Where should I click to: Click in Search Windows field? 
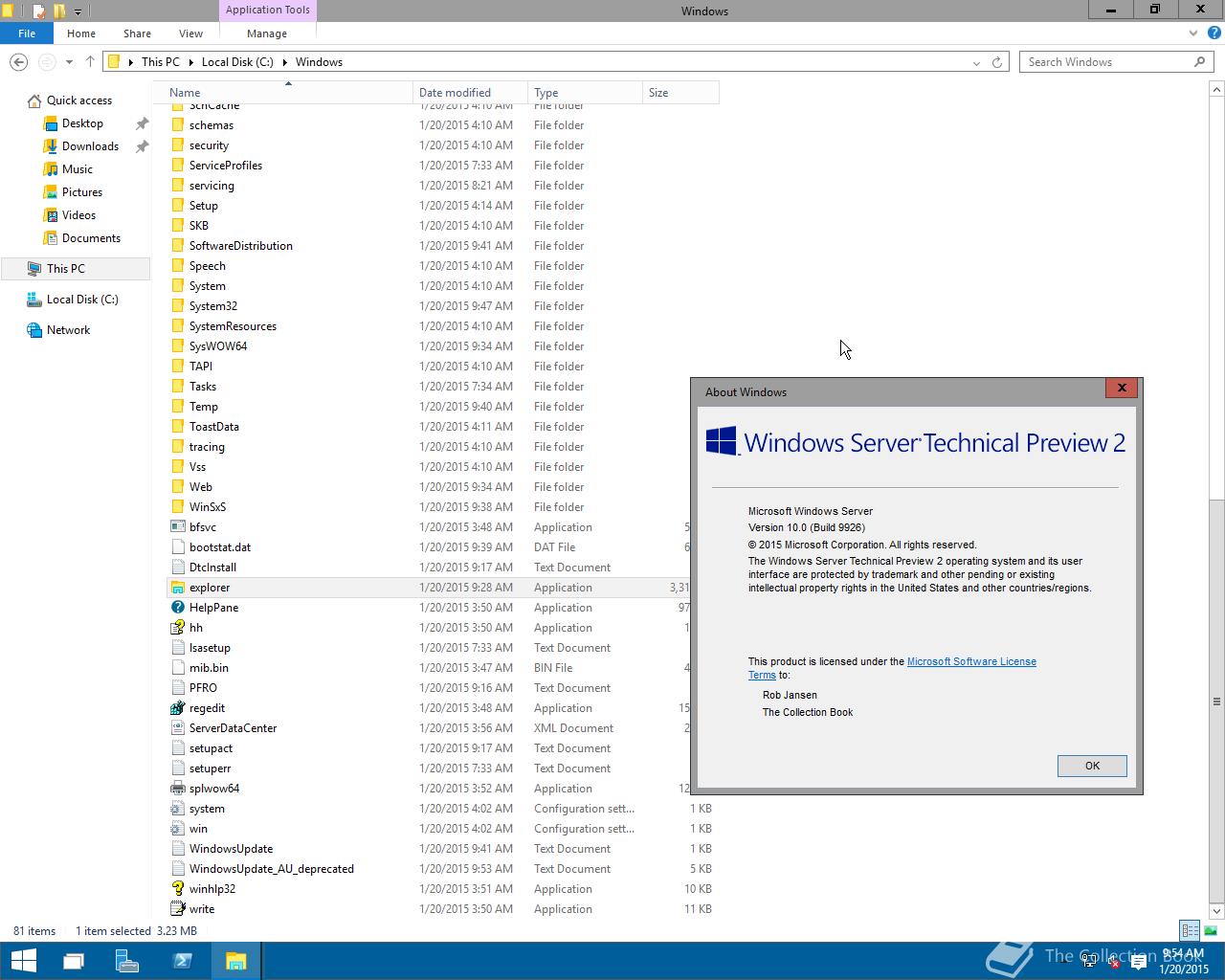click(x=1106, y=62)
